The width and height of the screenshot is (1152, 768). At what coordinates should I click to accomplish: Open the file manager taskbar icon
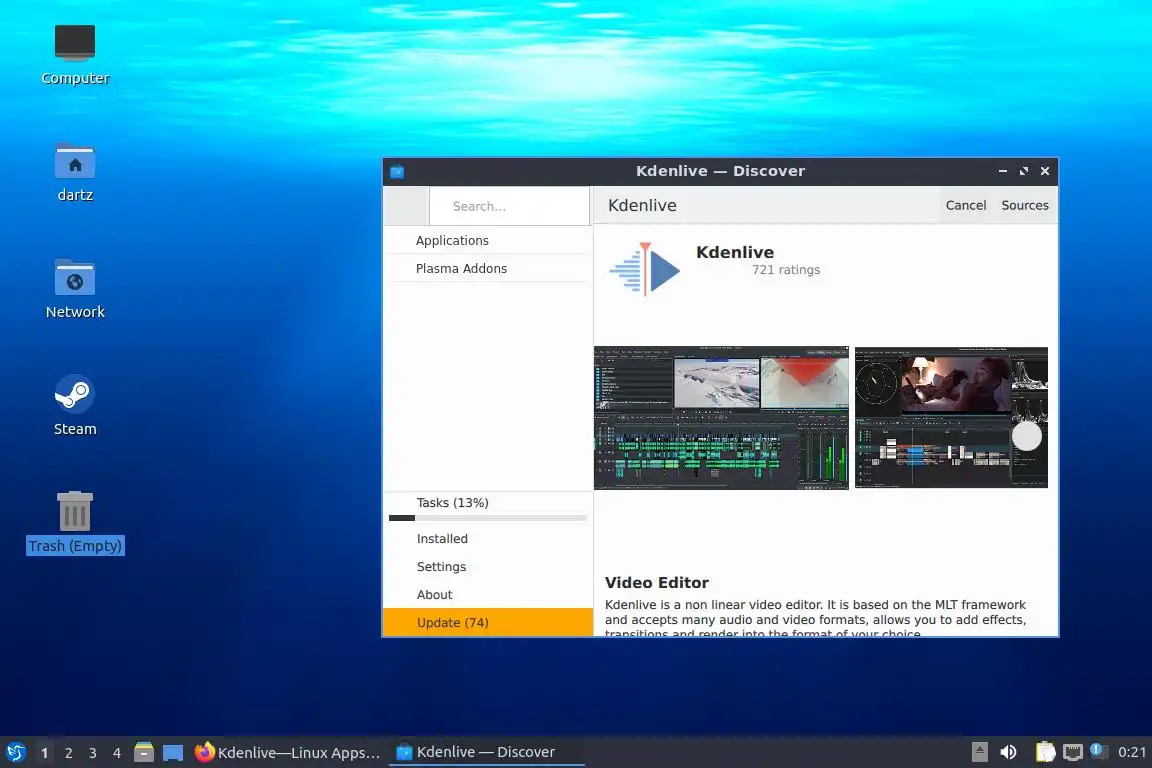(144, 752)
